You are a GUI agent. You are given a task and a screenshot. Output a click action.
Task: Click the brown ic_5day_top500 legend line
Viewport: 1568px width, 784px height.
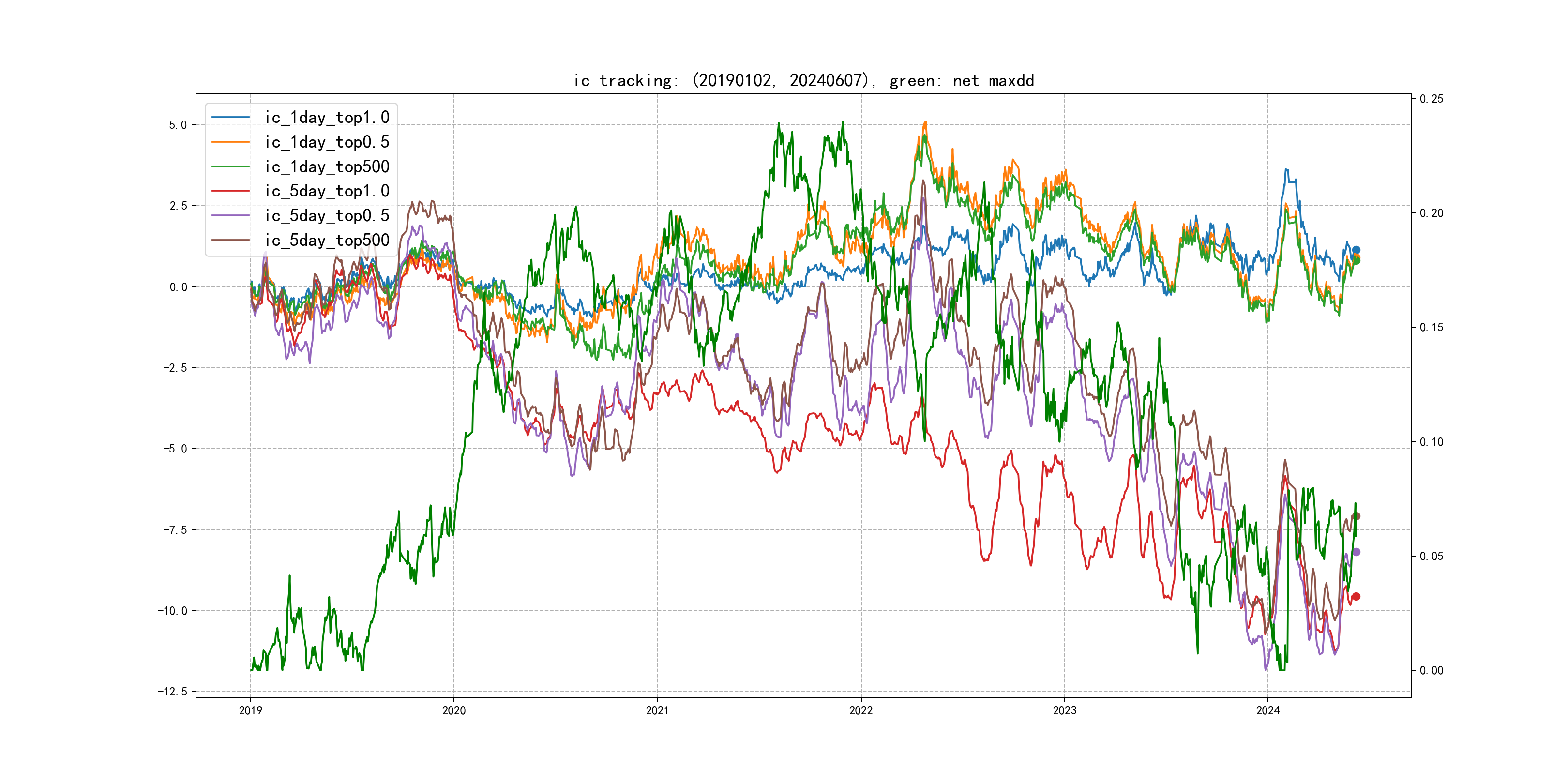[231, 241]
